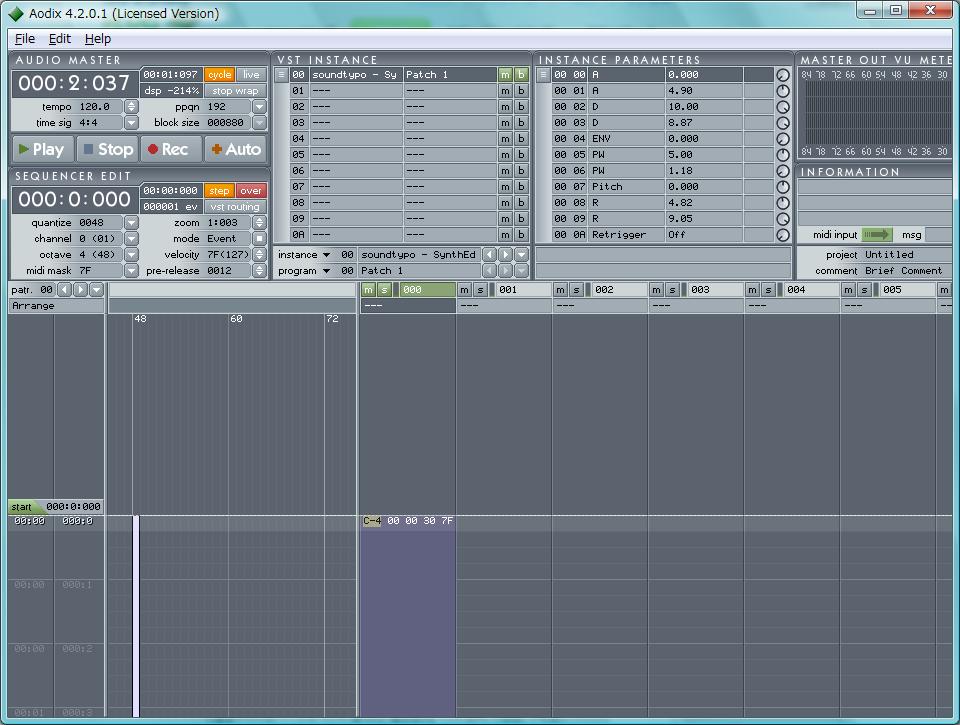The height and width of the screenshot is (725, 960).
Task: Open the VST instance list menu icon
Action: coord(281,75)
